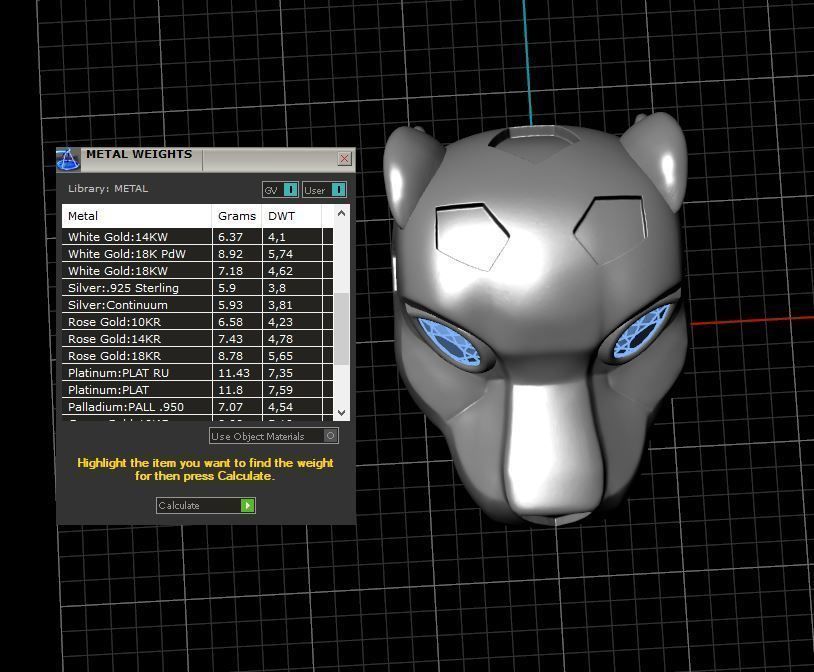Viewport: 814px width, 672px height.
Task: Click the left pentagonal cutout on forehead
Action: click(471, 235)
